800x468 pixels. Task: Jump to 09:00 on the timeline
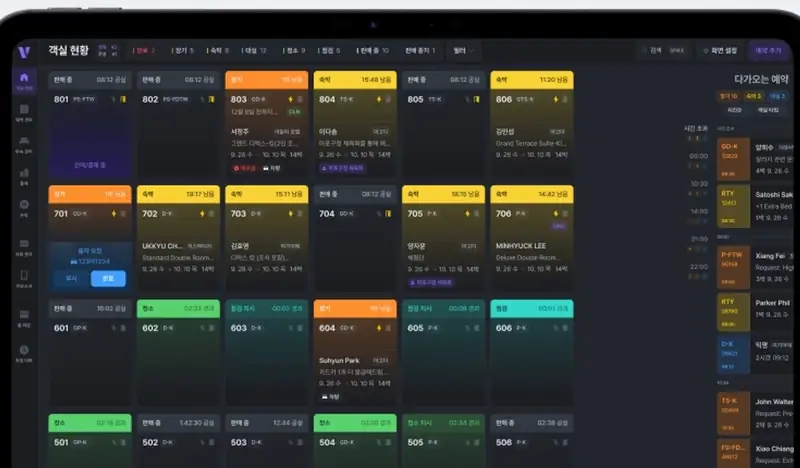point(698,156)
